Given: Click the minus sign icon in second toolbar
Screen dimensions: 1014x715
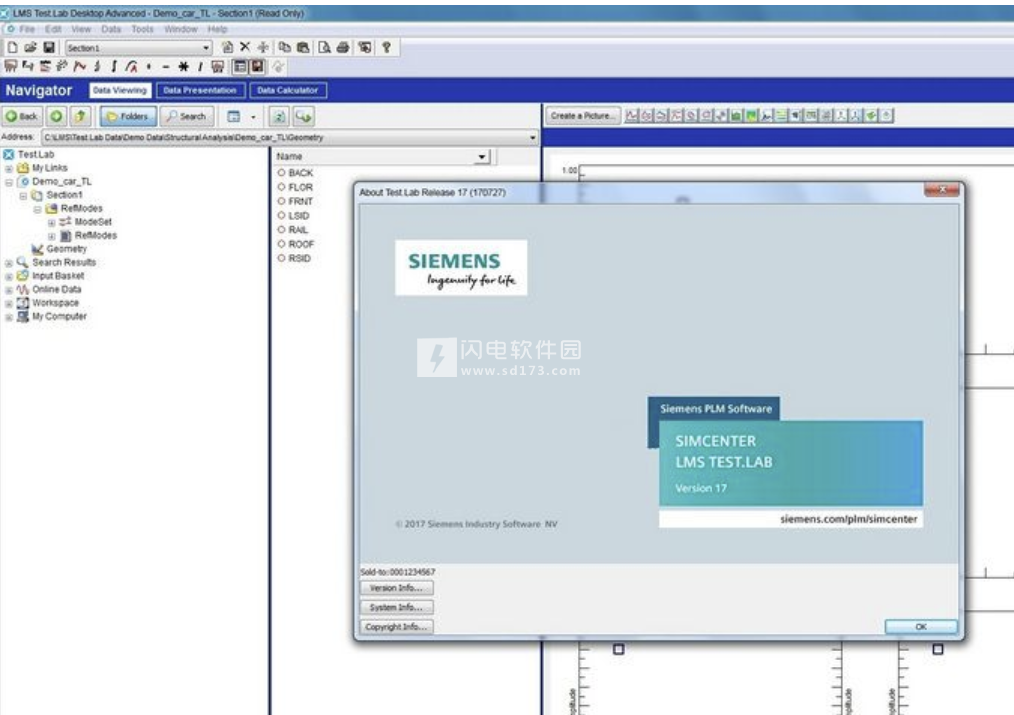Looking at the screenshot, I should point(166,67).
